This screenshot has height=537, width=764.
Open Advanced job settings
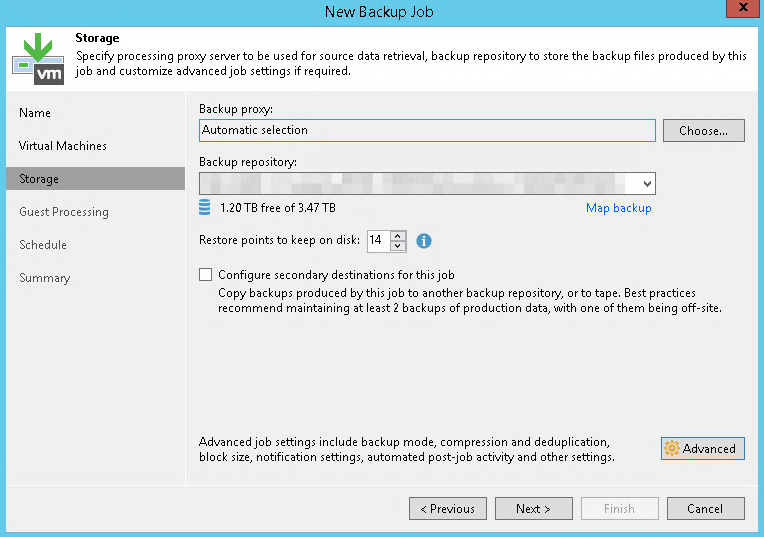click(x=703, y=448)
